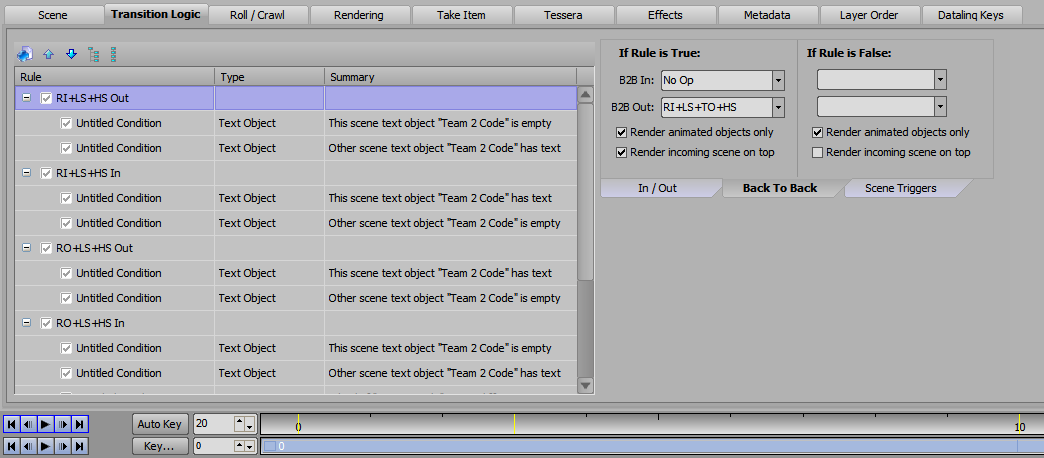The width and height of the screenshot is (1044, 458).
Task: Switch to the Roll / Crawl tab
Action: (255, 15)
